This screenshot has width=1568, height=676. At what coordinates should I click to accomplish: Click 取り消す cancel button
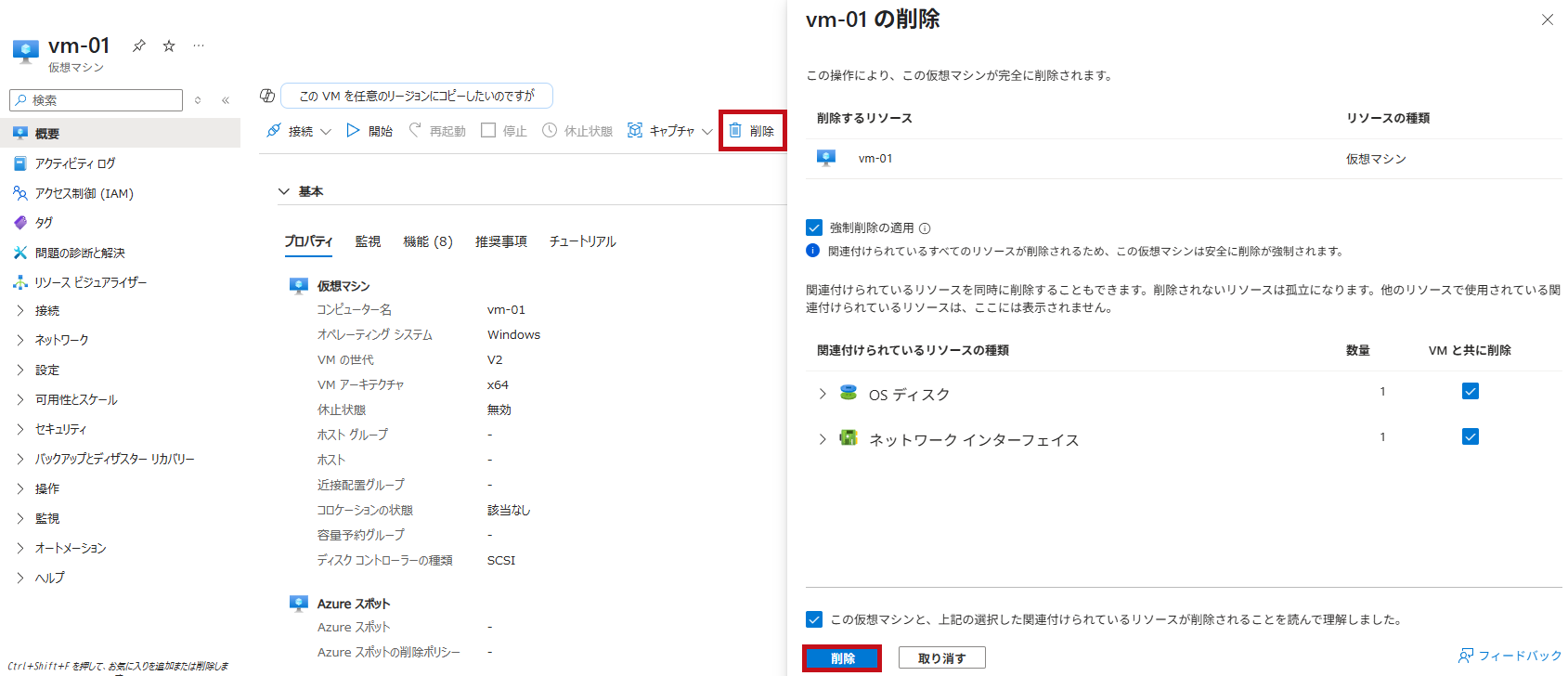pos(942,658)
